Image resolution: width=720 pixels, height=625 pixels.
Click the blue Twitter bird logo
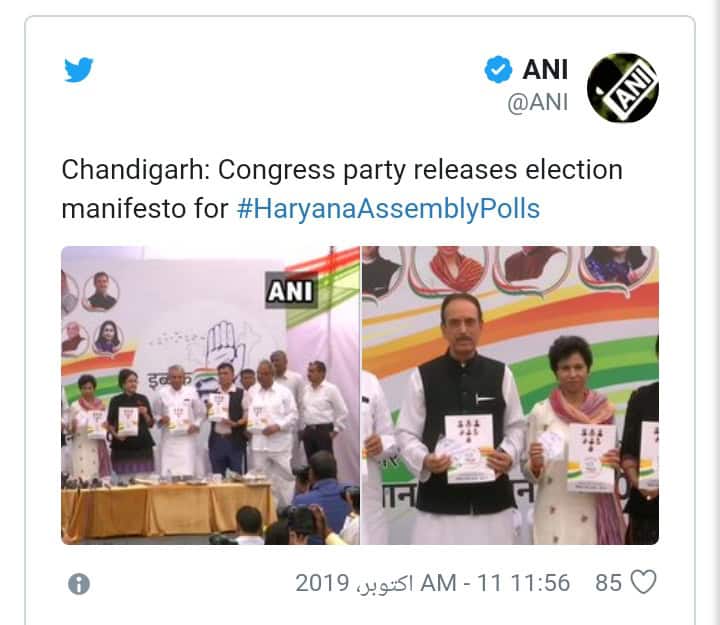(79, 70)
